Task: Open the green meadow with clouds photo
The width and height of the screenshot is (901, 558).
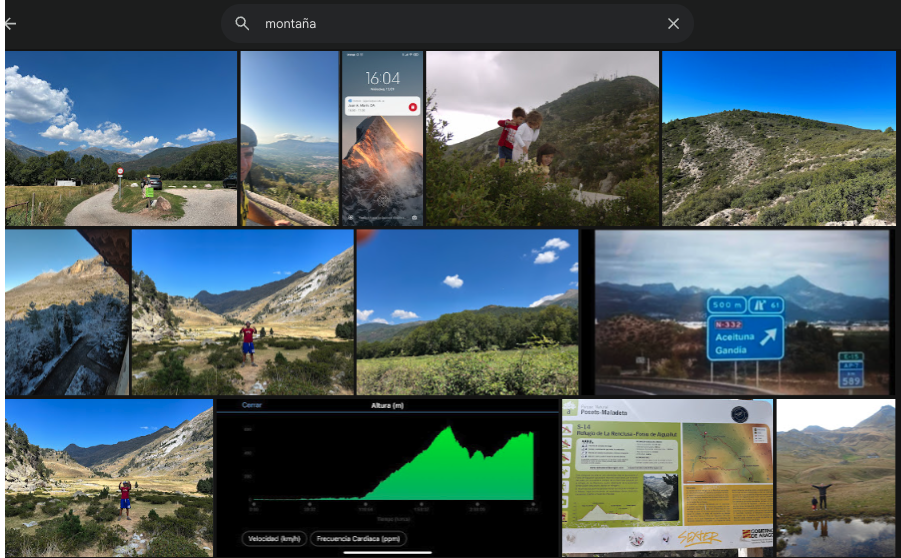Action: pos(467,312)
